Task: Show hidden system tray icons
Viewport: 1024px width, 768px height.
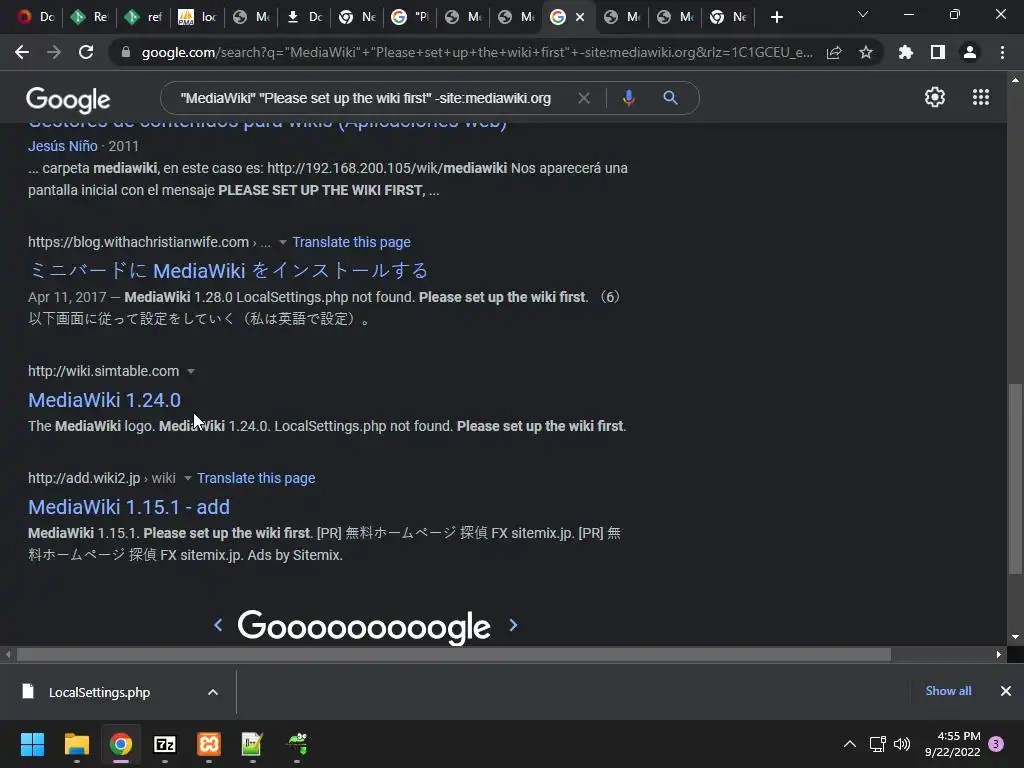Action: (x=850, y=744)
